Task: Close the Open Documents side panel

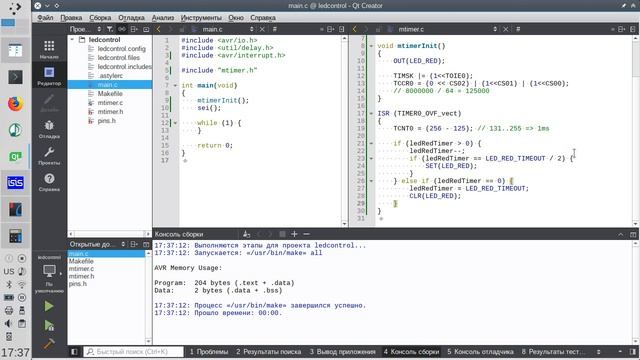Action: (146, 244)
